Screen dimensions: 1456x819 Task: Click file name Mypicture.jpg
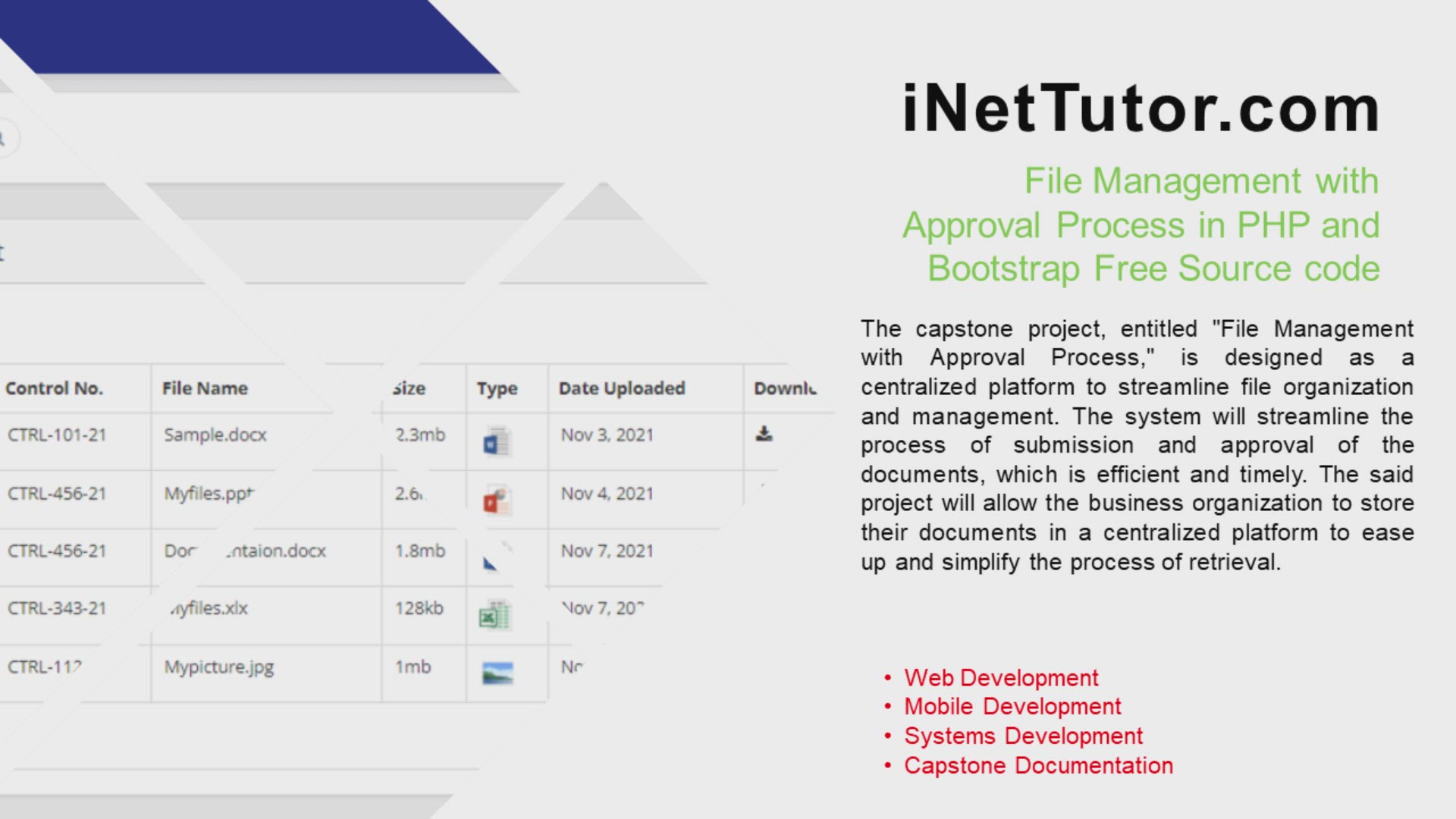click(219, 667)
